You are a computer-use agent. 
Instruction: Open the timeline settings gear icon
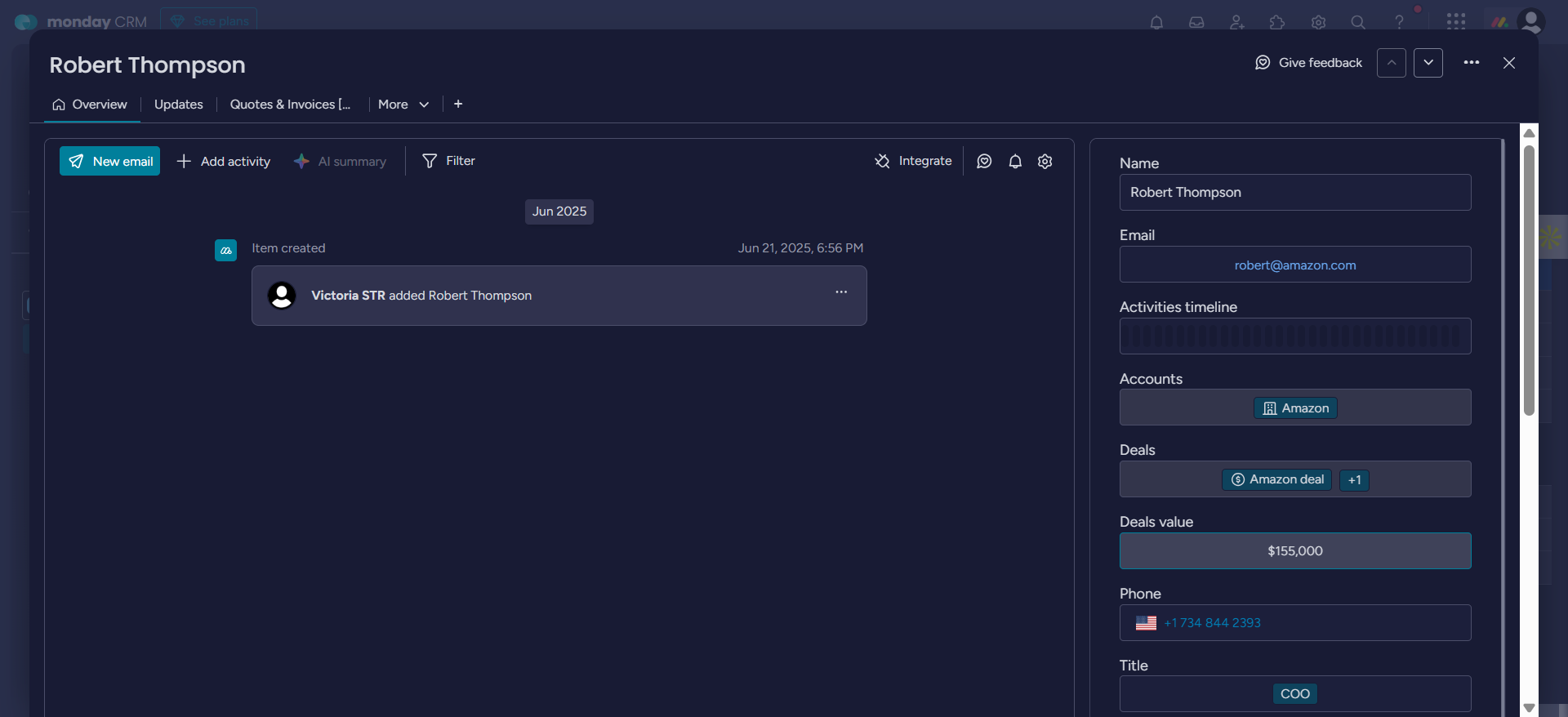1045,161
